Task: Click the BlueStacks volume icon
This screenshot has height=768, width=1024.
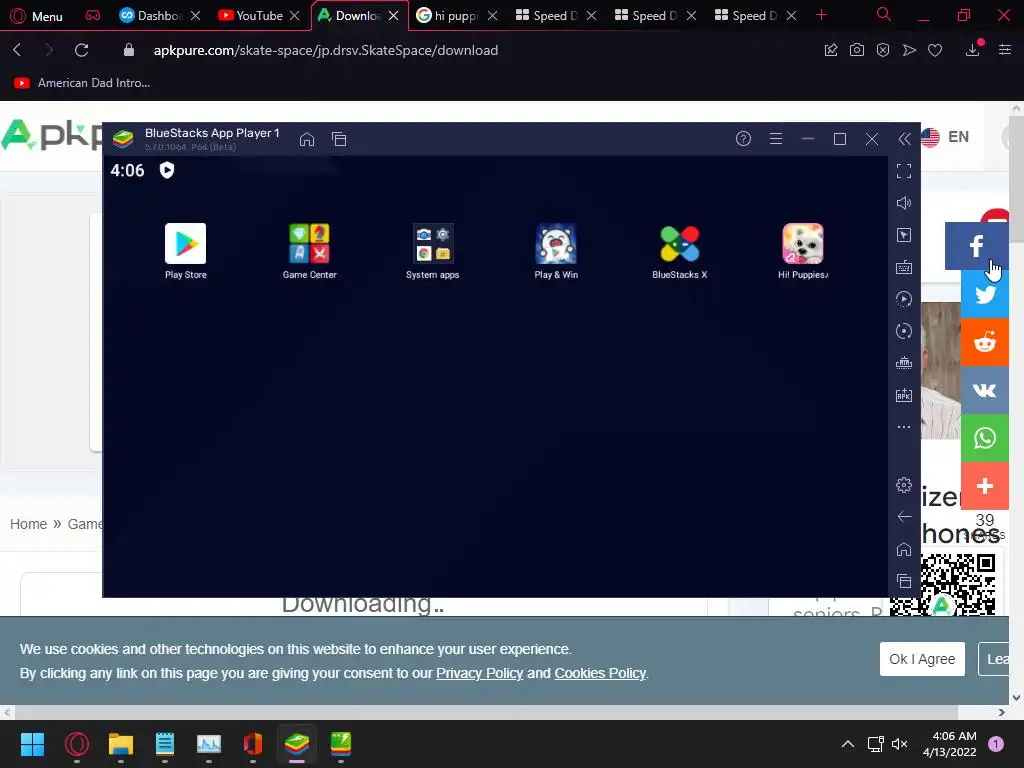Action: 904,203
